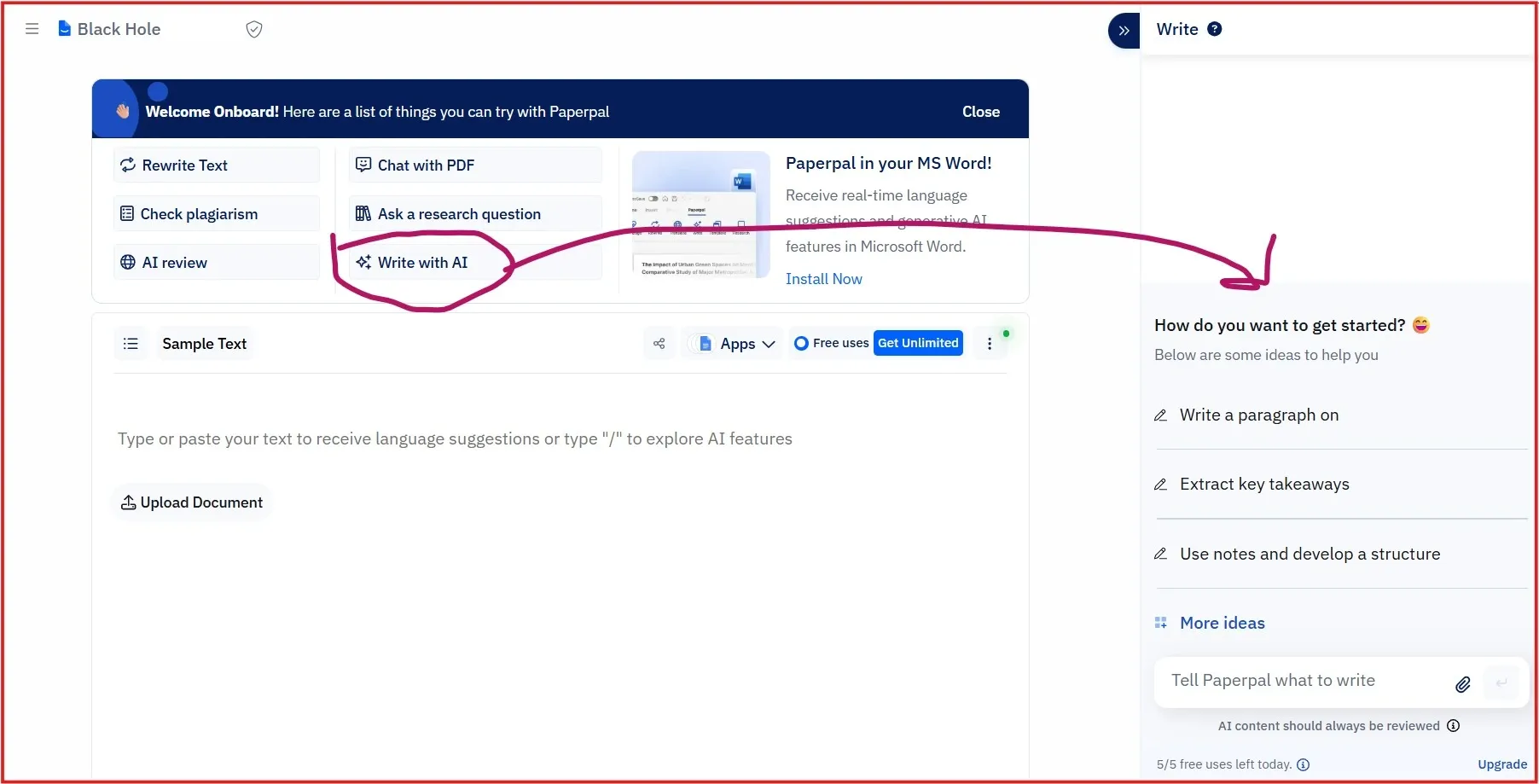Click the Upgrade link
1539x784 pixels.
(x=1502, y=764)
